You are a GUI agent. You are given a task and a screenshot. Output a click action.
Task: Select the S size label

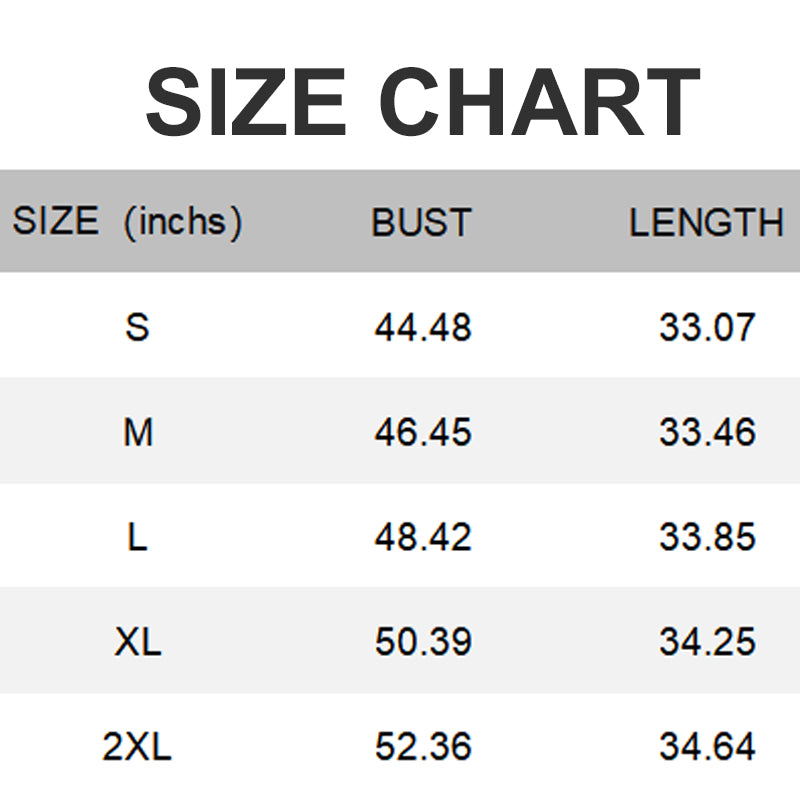(x=137, y=327)
